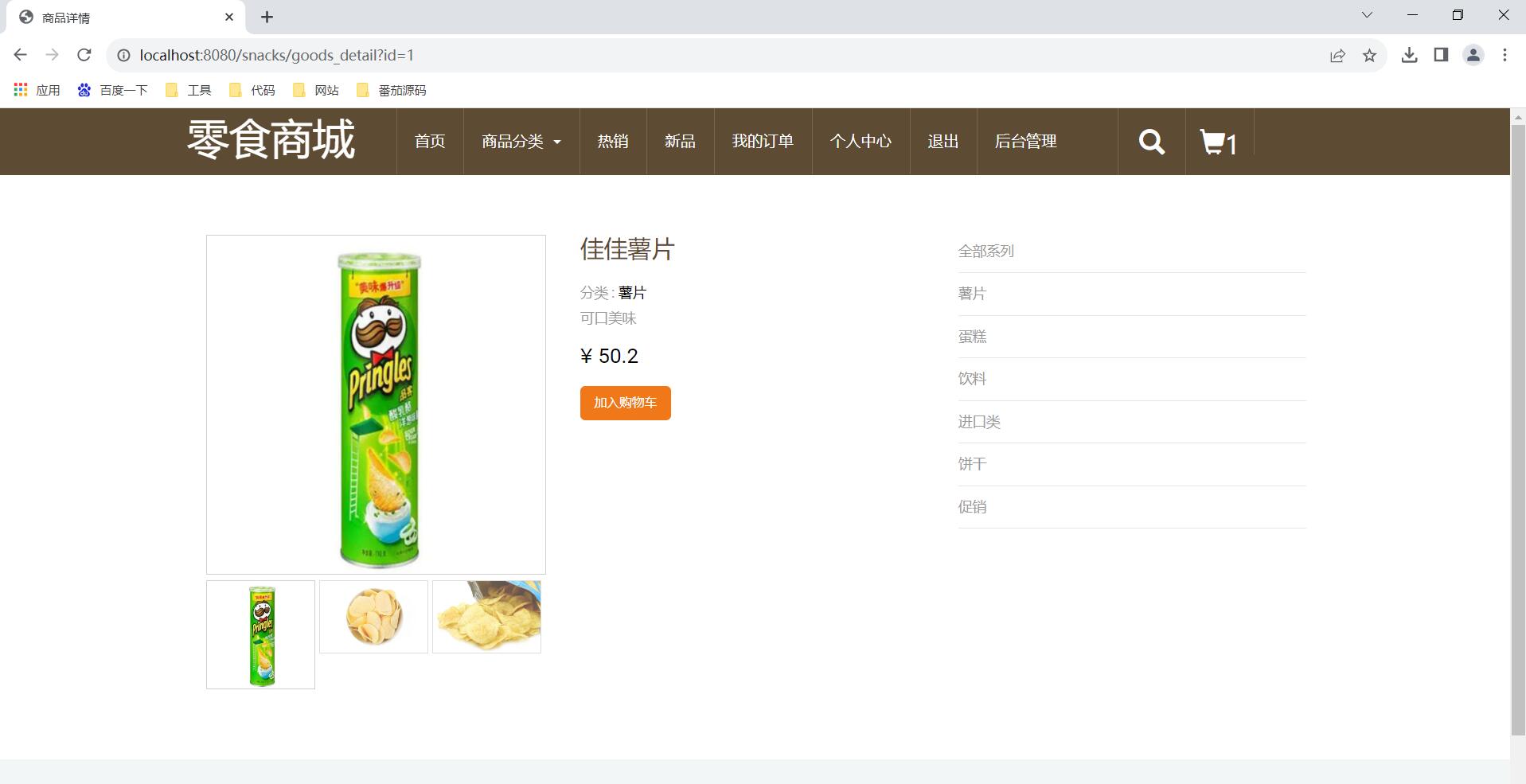Toggle the browser side panel icon
Viewport: 1526px width, 784px height.
point(1441,55)
